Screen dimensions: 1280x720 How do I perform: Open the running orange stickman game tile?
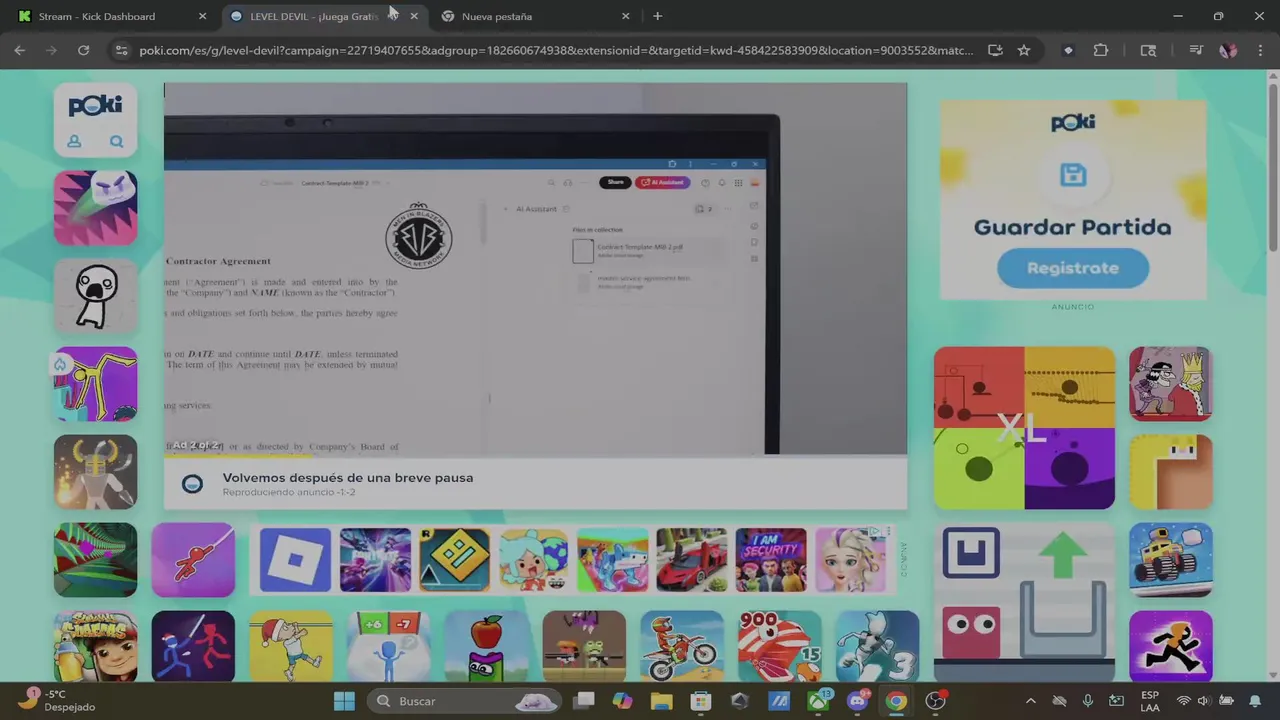(x=1171, y=647)
